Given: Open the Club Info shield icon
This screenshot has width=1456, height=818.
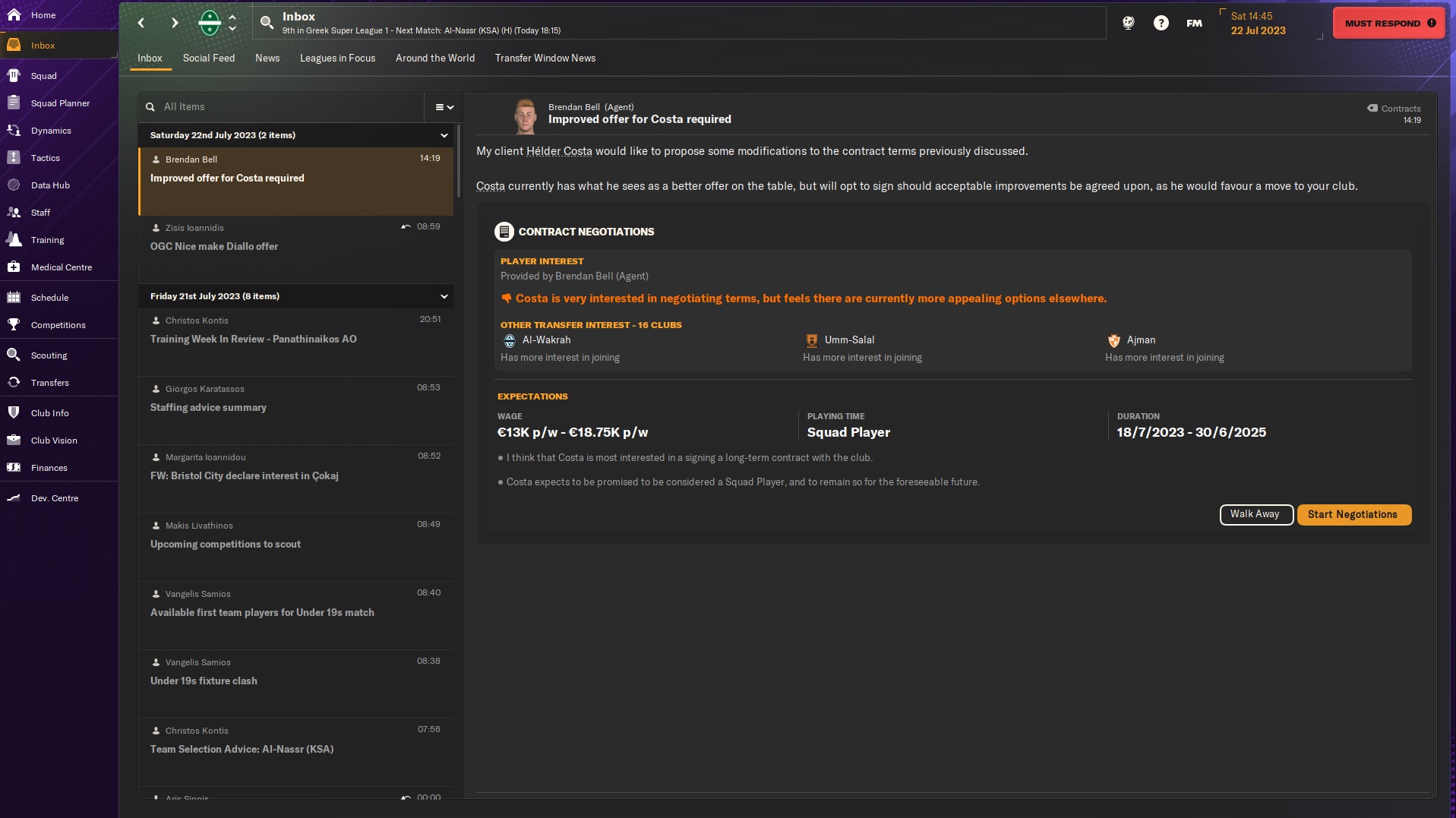Looking at the screenshot, I should coord(14,412).
